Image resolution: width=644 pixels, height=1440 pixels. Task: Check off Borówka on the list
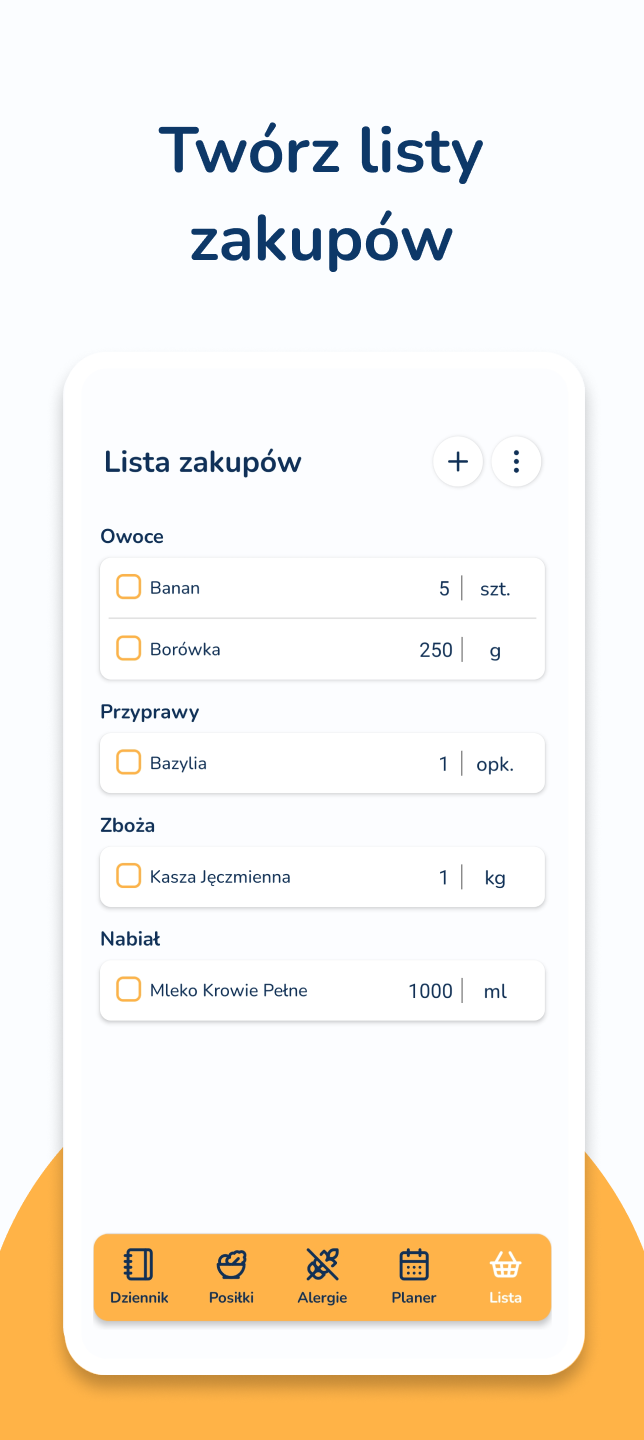(x=128, y=648)
